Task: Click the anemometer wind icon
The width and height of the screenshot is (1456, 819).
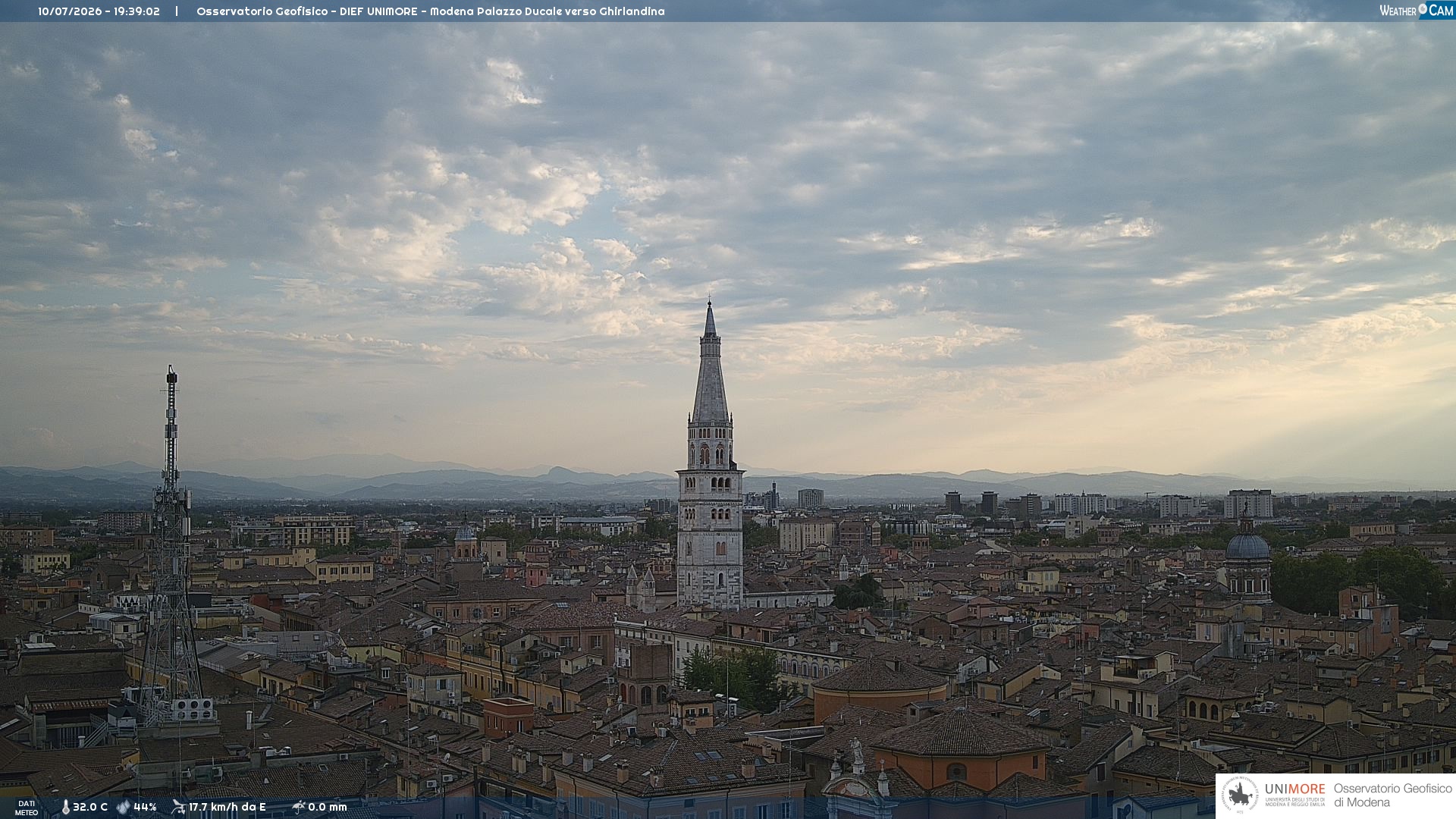Action: point(178,807)
